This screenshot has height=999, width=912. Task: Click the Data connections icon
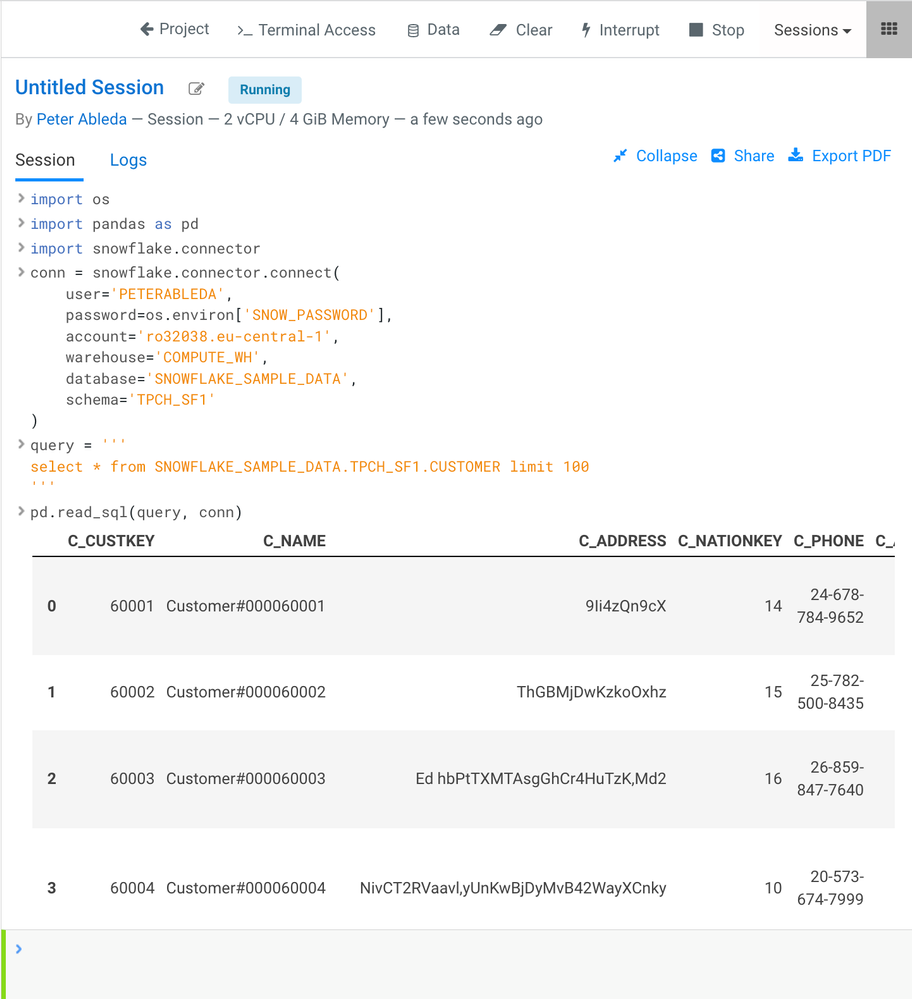pos(433,30)
